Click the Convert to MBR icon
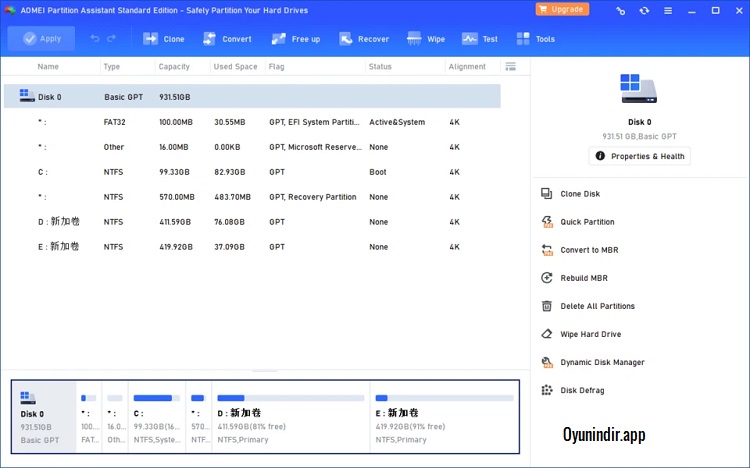Image resolution: width=750 pixels, height=468 pixels. pos(547,250)
